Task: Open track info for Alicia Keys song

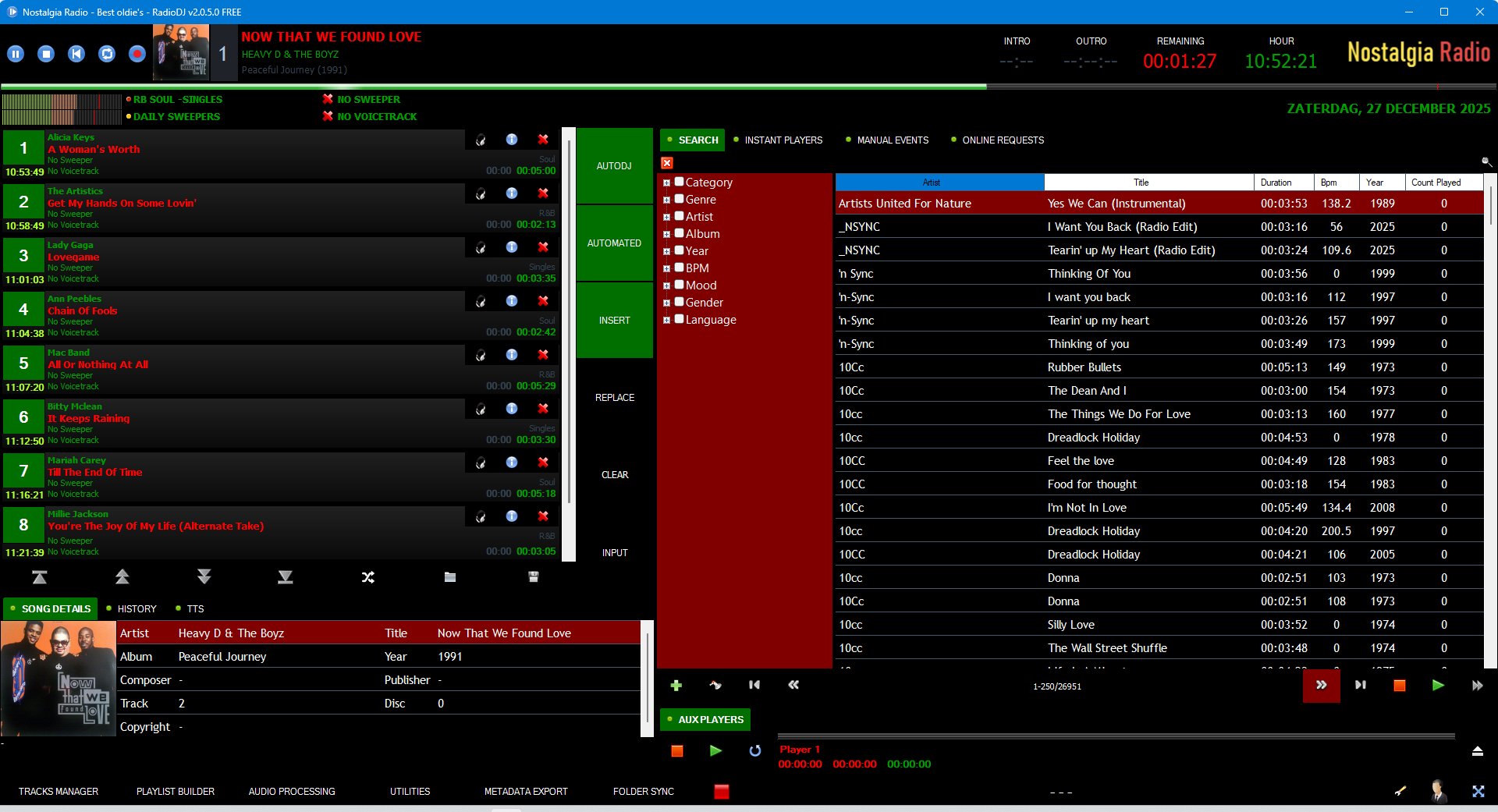Action: [x=511, y=139]
